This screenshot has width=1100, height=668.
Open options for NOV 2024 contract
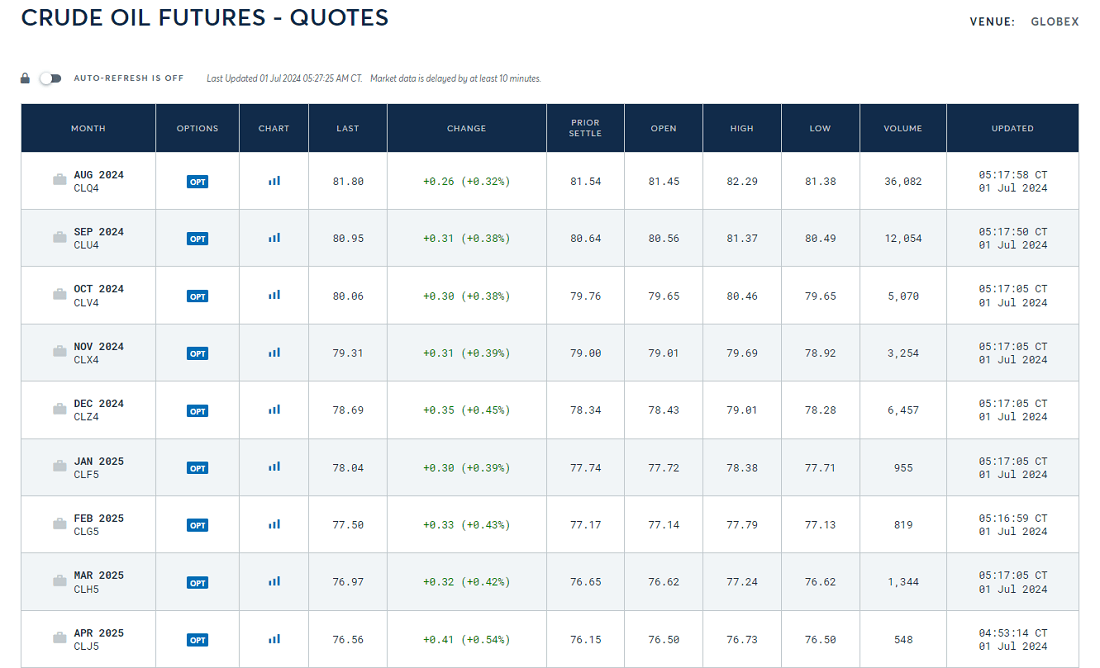point(198,354)
